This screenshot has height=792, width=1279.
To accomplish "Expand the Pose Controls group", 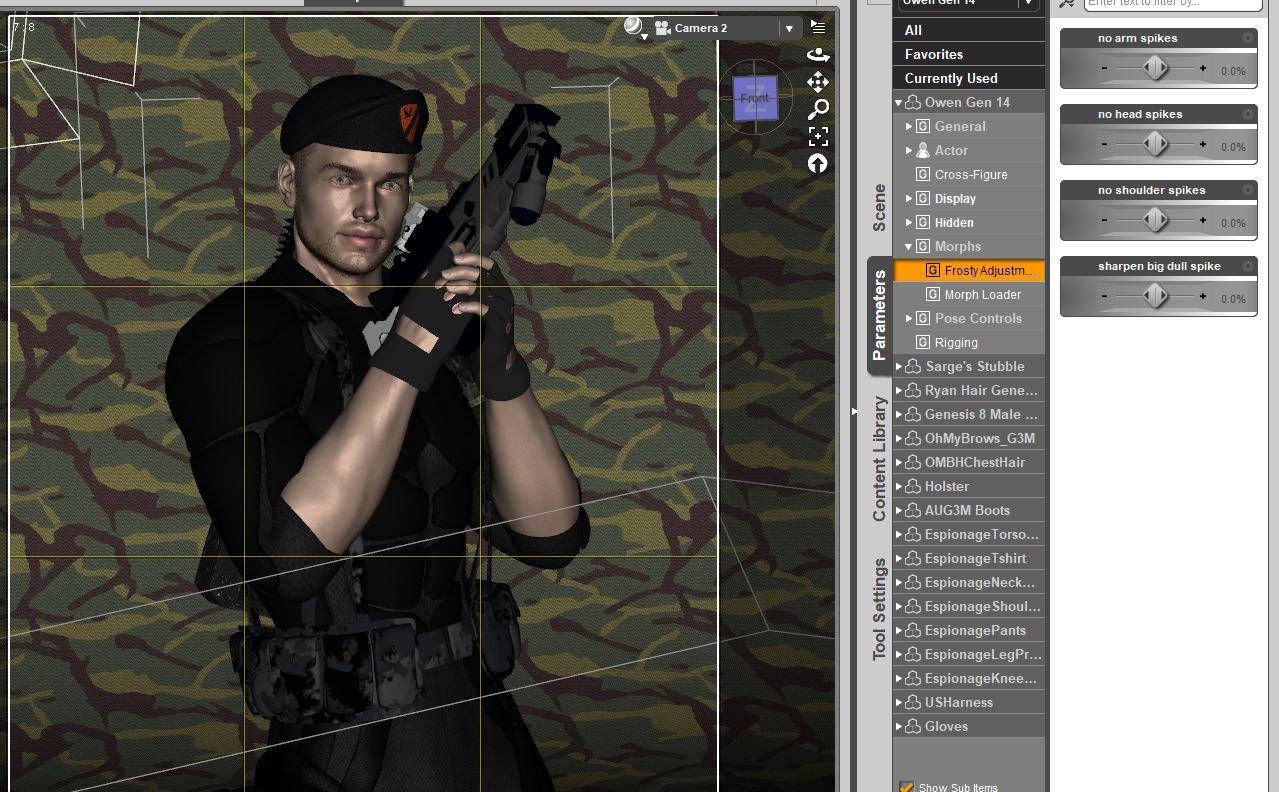I will [x=909, y=318].
